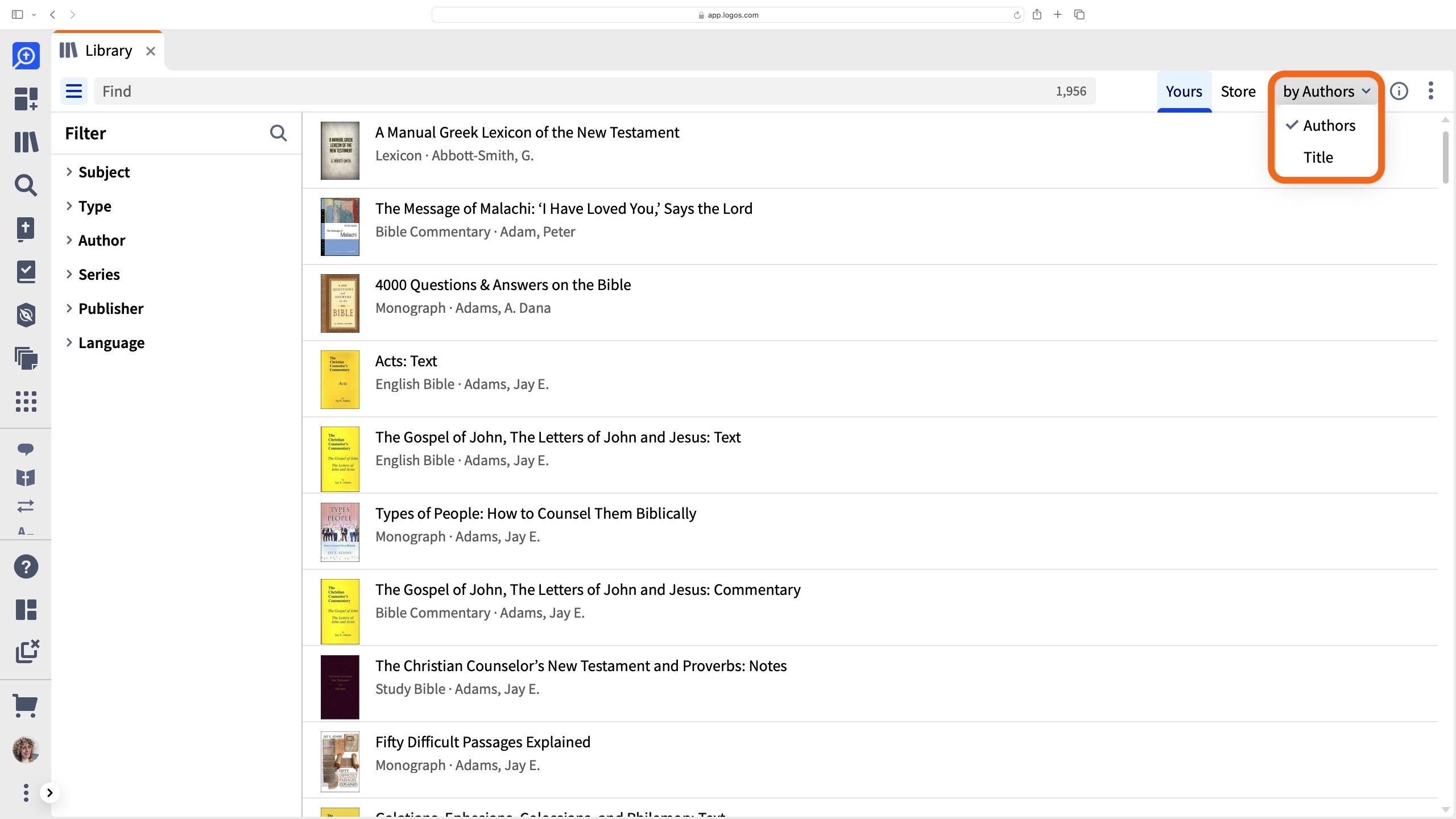Expand the Language filter
The height and width of the screenshot is (819, 1456).
(105, 342)
